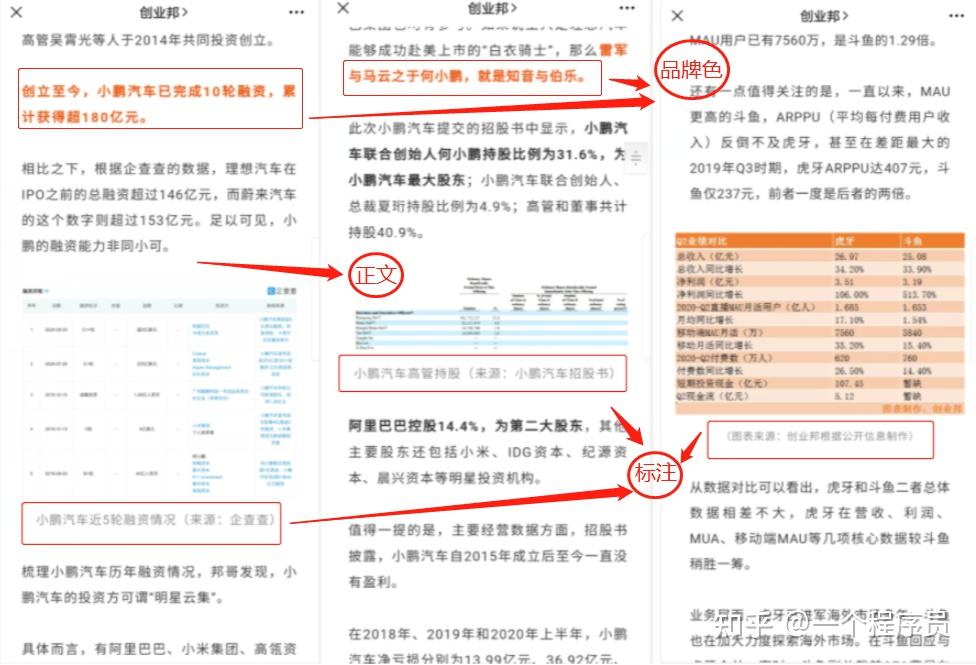Click the 企查查 logo above the funding table
Screen dimensions: 976x665
(282, 291)
